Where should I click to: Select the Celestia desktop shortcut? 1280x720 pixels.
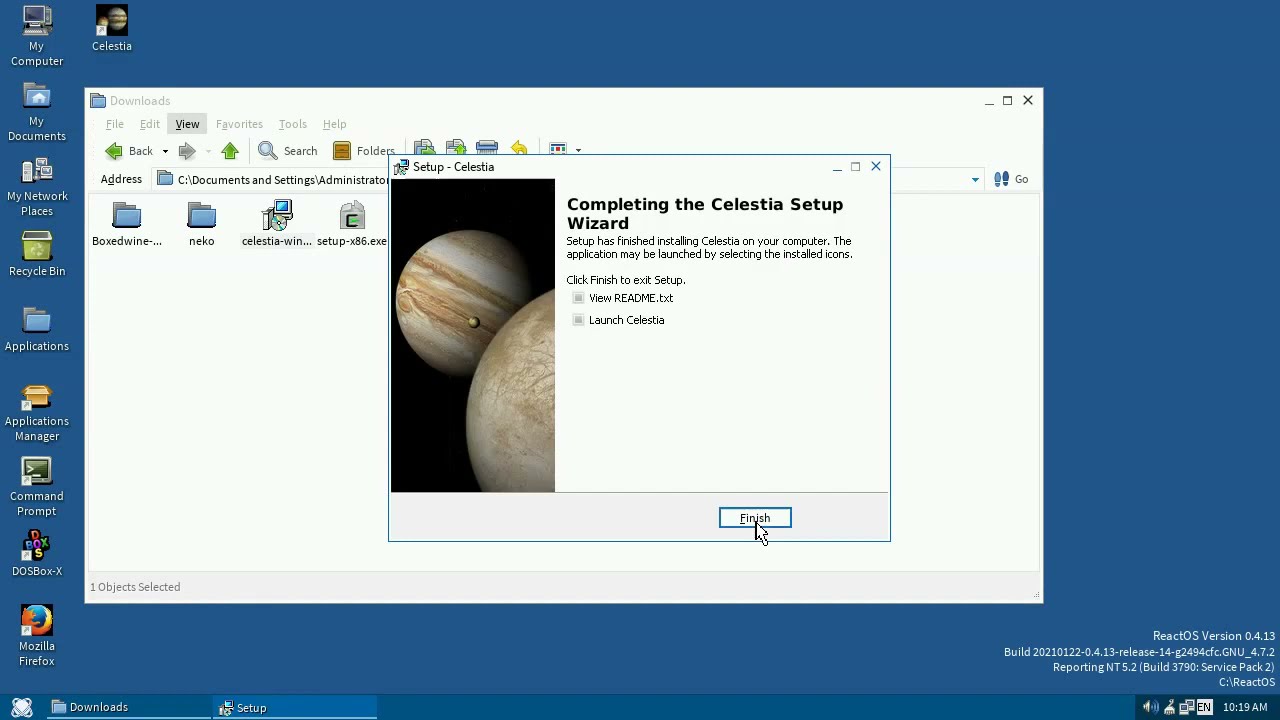(x=112, y=28)
